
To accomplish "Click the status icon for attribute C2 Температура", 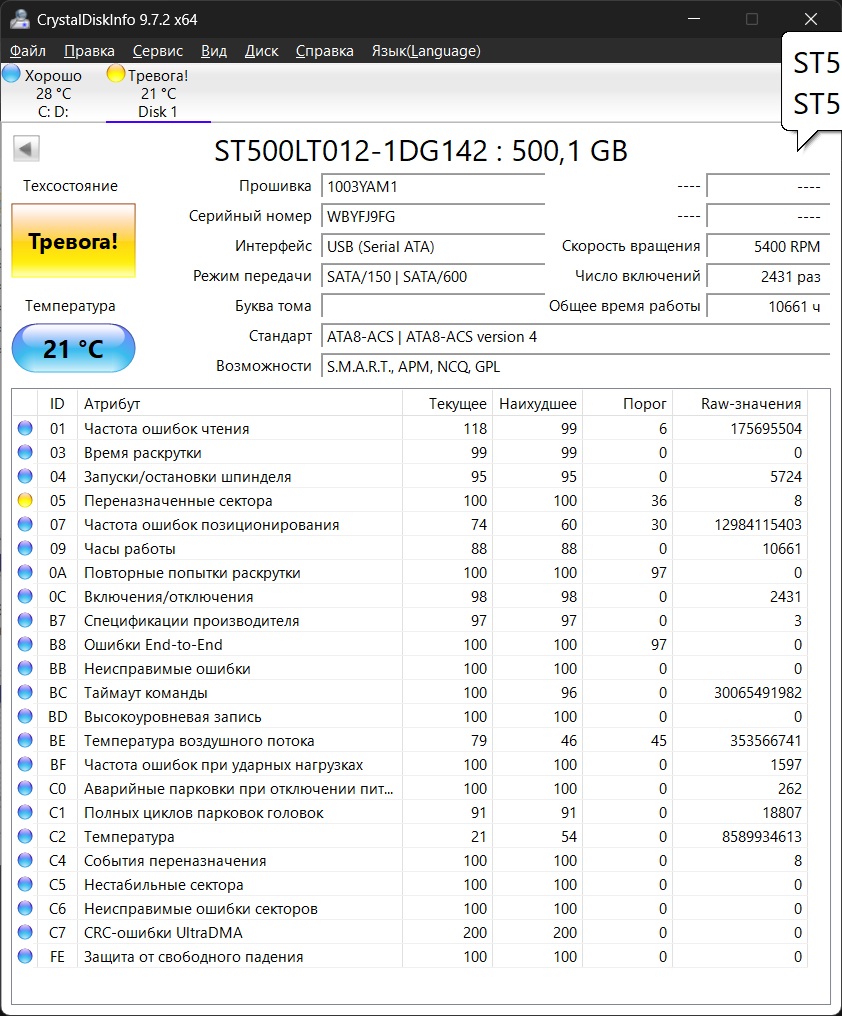I will click(x=25, y=836).
